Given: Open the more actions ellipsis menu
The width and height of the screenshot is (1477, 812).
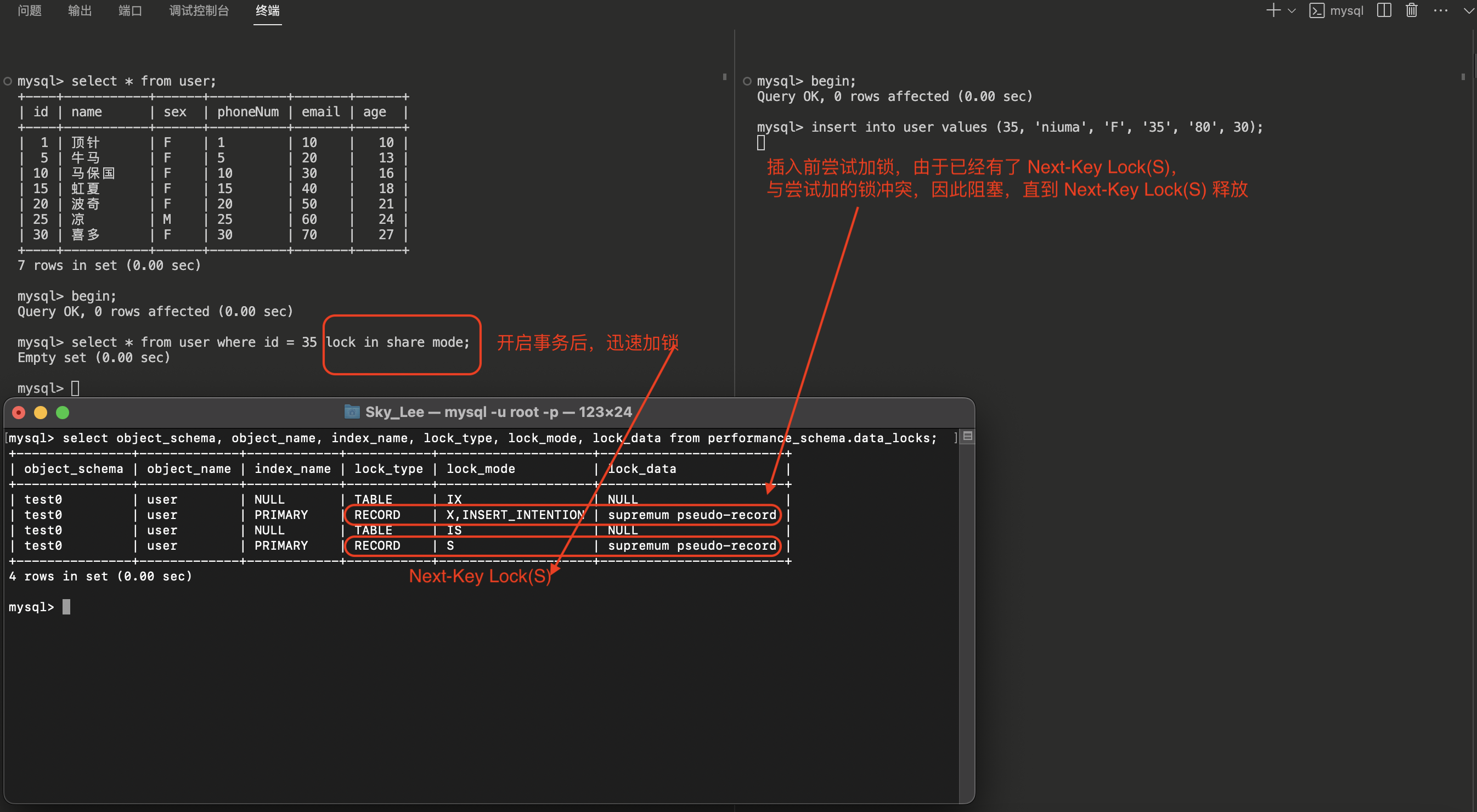Looking at the screenshot, I should coord(1440,10).
